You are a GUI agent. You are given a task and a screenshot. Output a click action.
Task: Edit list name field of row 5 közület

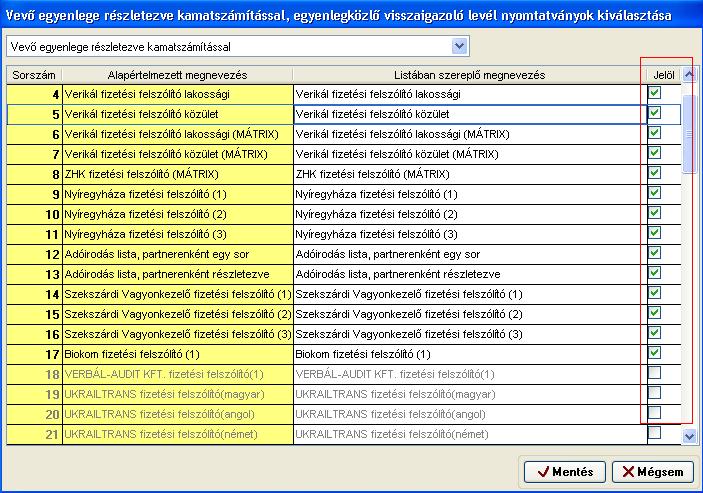coord(470,114)
